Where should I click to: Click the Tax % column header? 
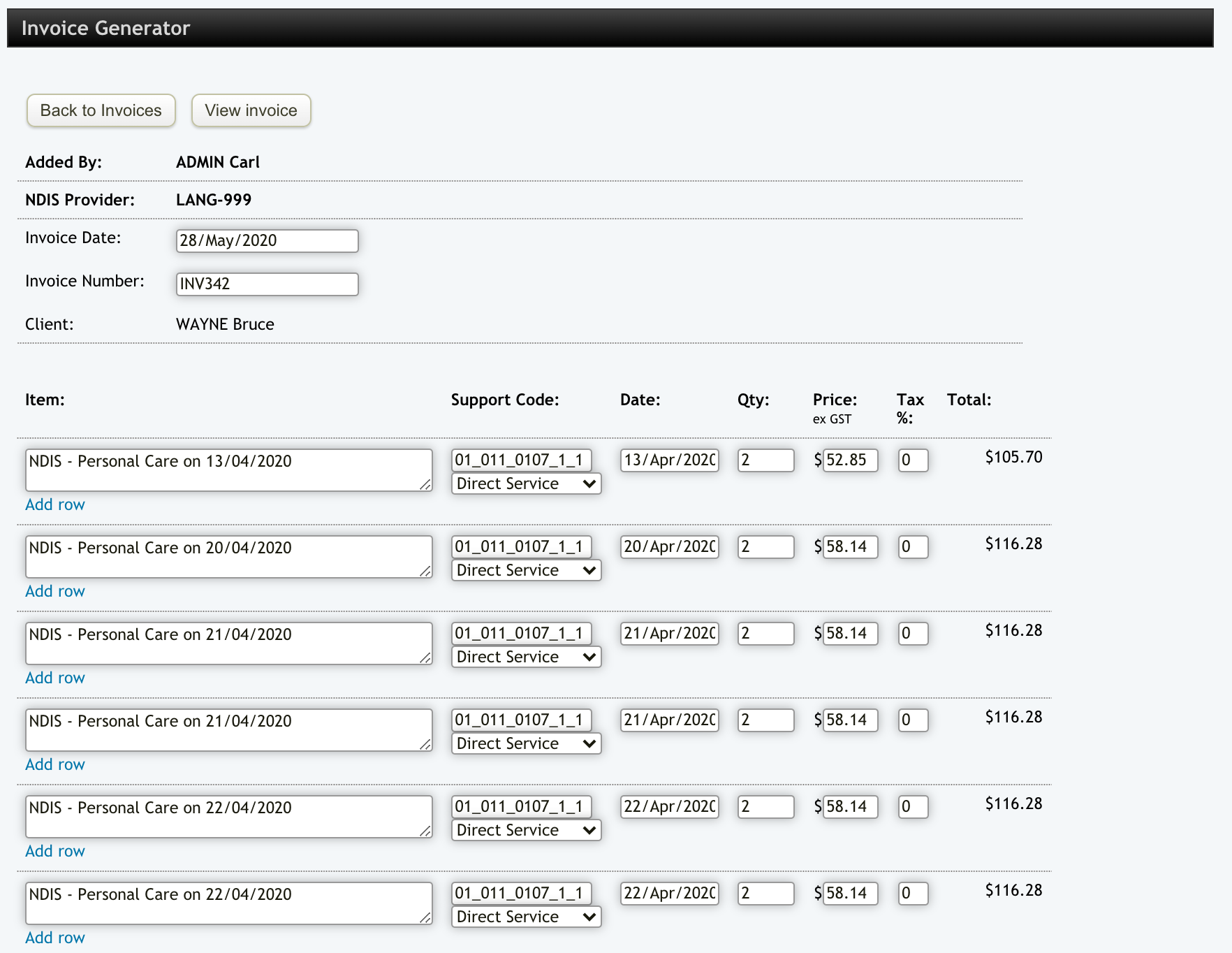click(x=910, y=409)
